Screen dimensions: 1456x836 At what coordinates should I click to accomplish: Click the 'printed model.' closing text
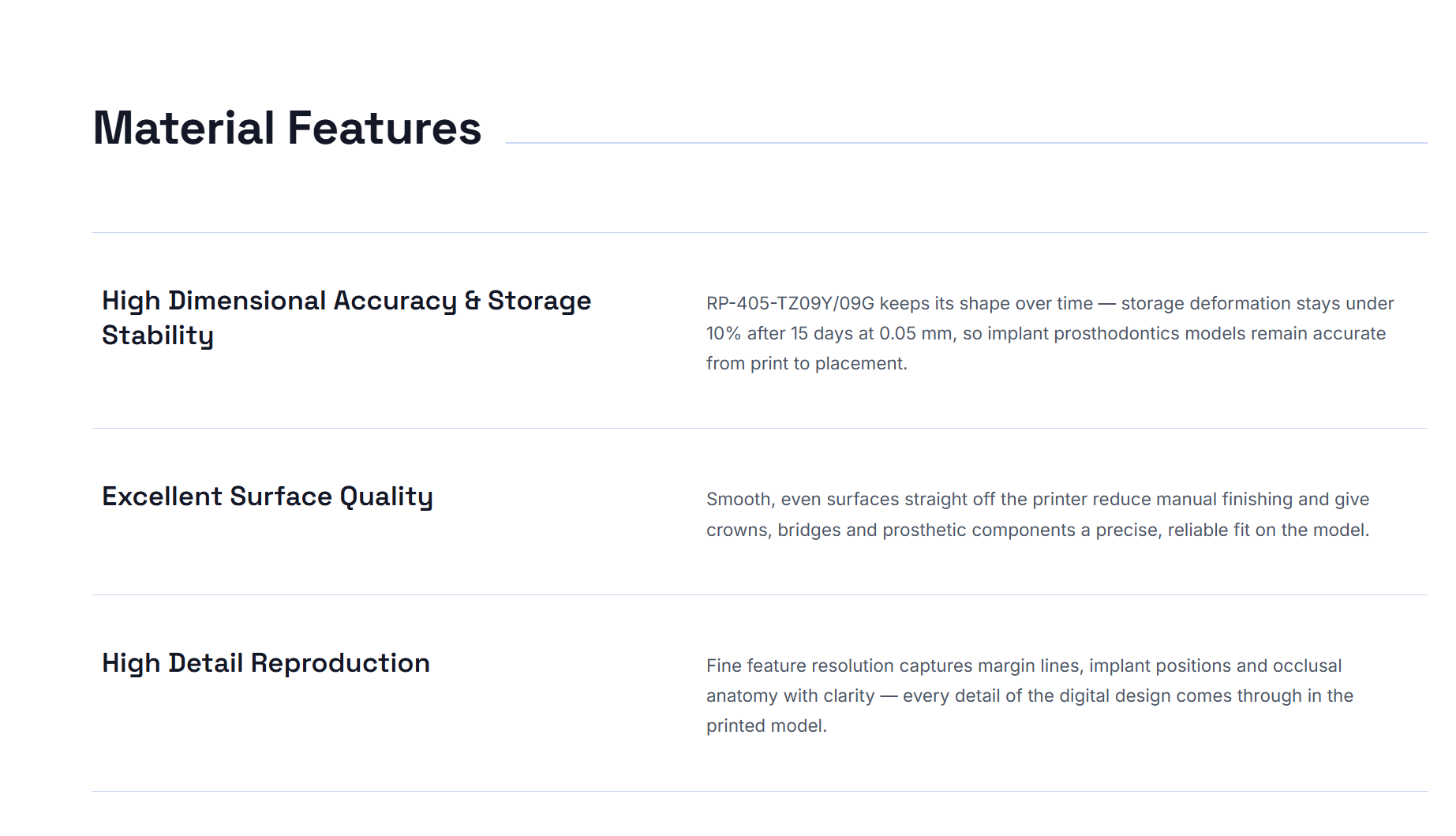point(766,725)
